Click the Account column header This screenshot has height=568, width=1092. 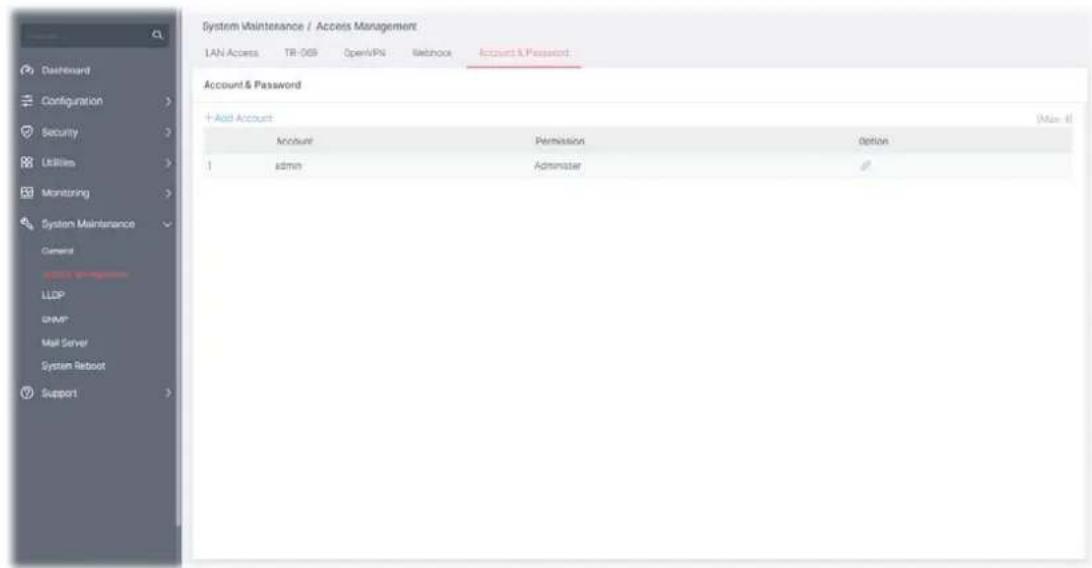295,141
